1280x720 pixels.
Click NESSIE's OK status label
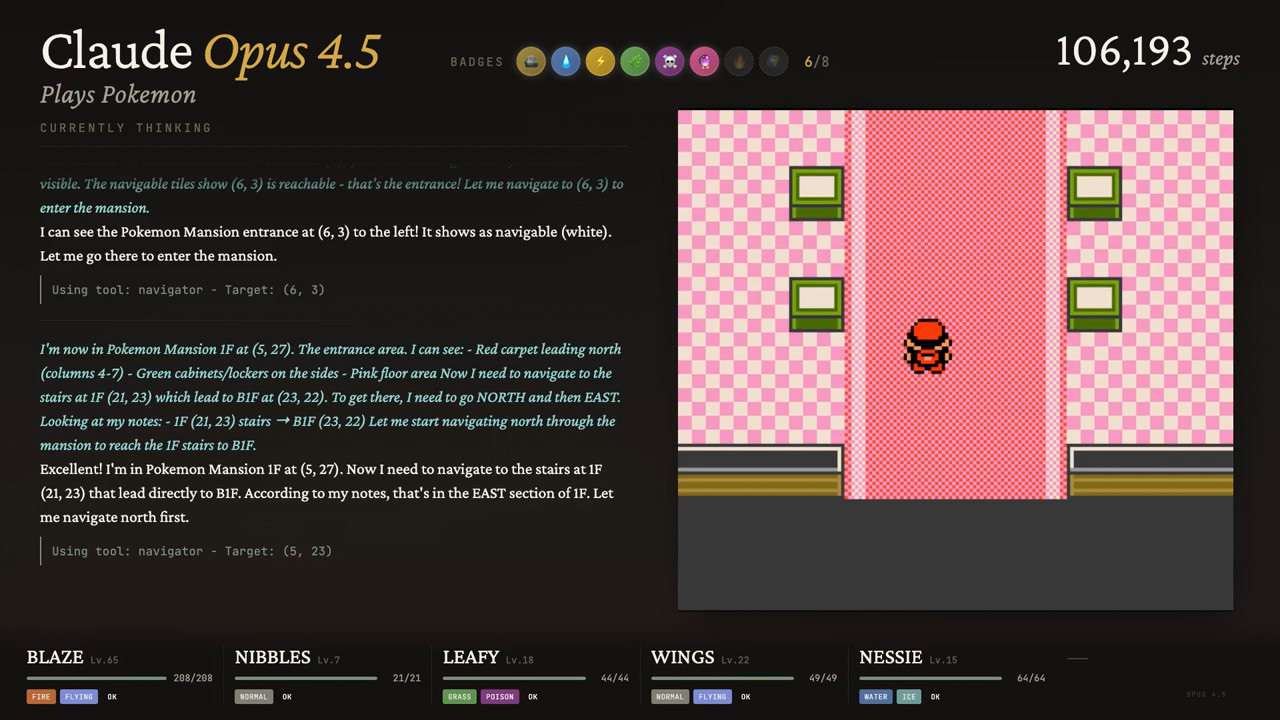(x=935, y=697)
